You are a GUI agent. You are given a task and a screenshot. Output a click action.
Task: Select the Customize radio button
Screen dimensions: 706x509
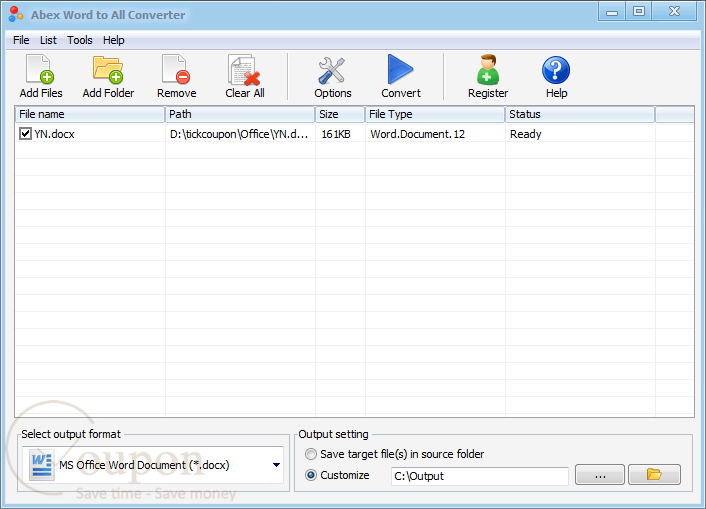click(x=311, y=475)
